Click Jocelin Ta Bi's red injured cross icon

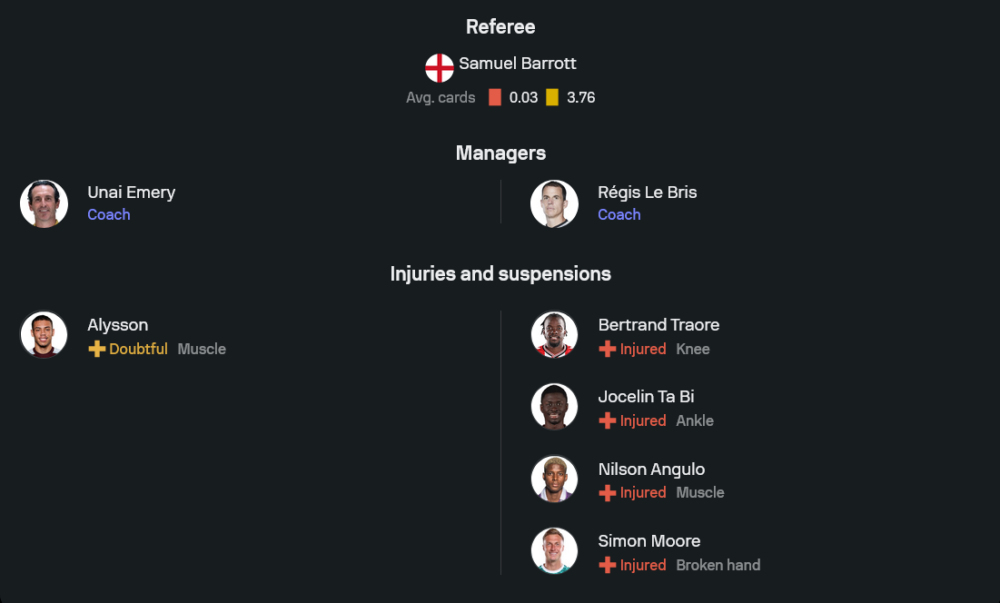tap(607, 421)
